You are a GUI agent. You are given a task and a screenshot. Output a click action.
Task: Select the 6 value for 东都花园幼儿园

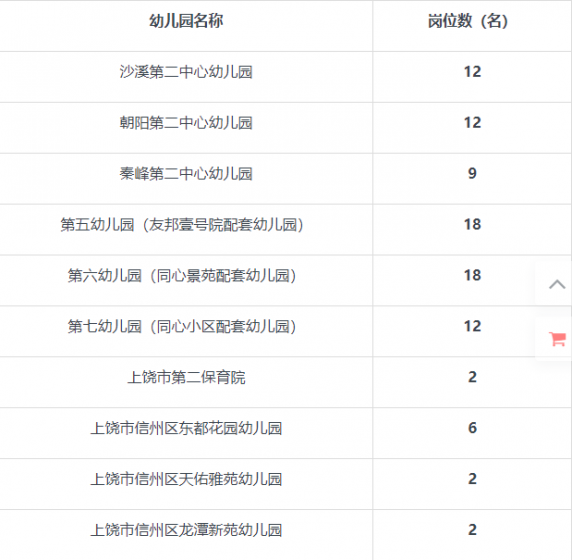[x=472, y=428]
